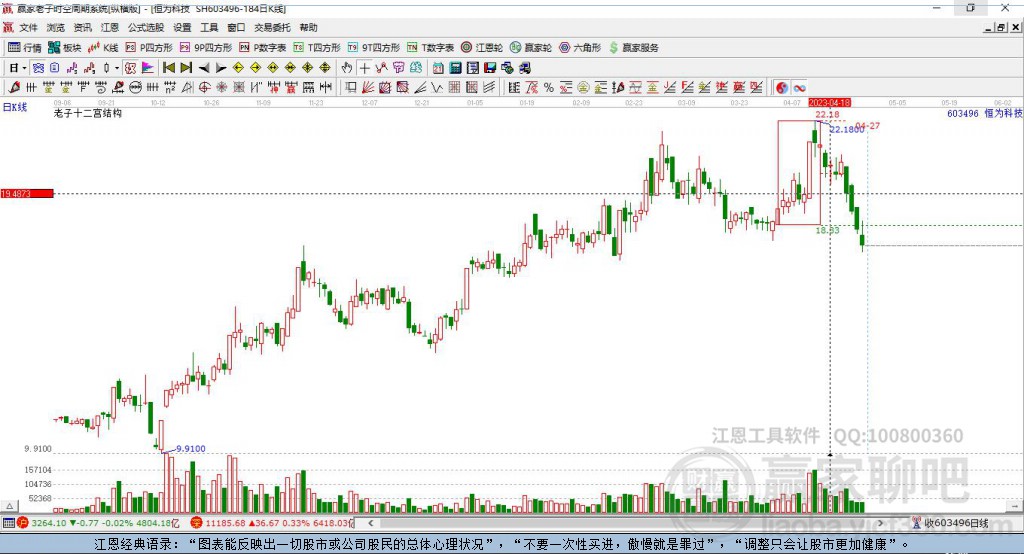The width and height of the screenshot is (1024, 554).
Task: Open the 六角形 hexagon tool
Action: click(x=580, y=48)
